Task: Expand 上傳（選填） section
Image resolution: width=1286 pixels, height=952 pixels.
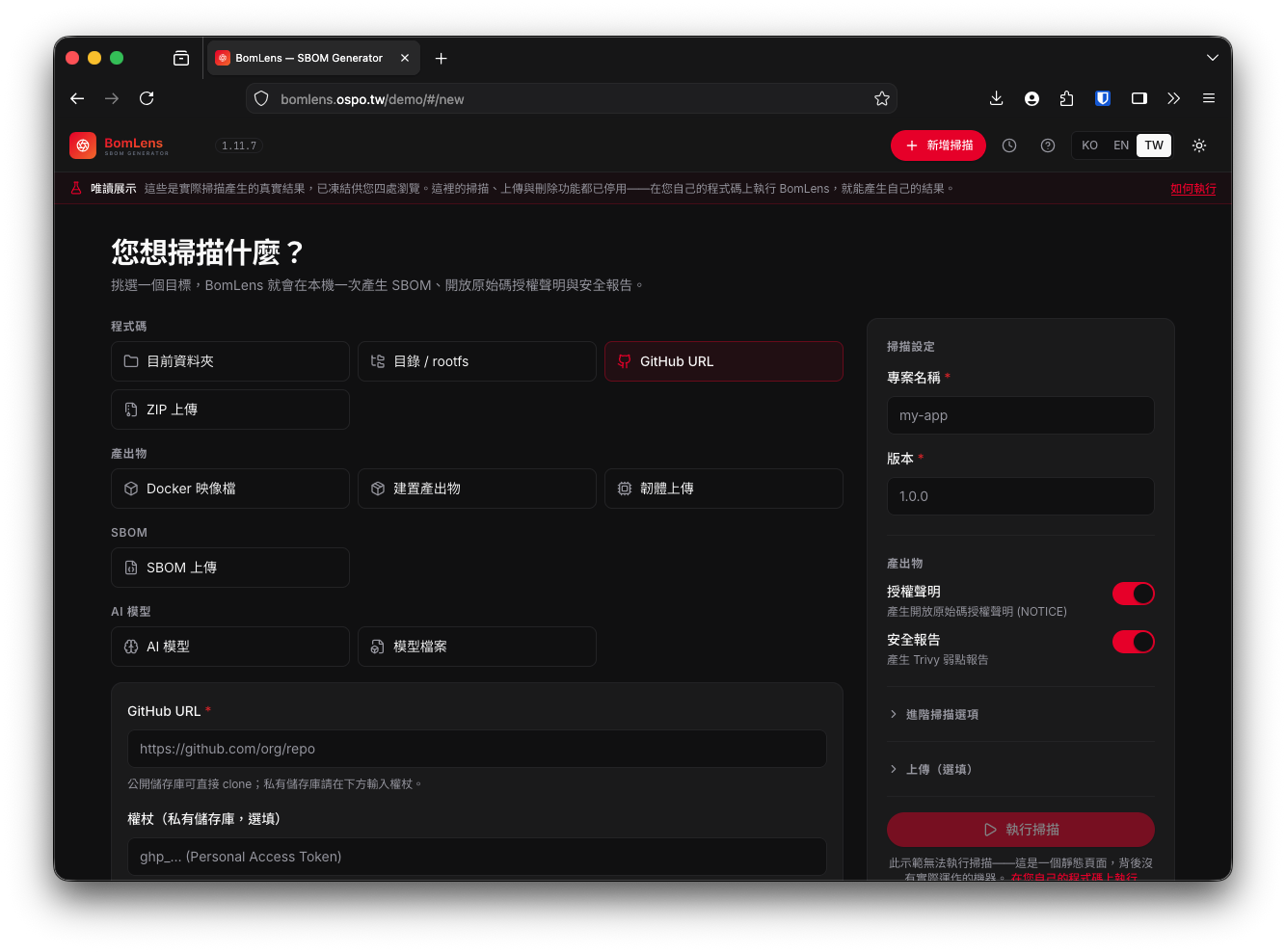Action: (x=1020, y=769)
